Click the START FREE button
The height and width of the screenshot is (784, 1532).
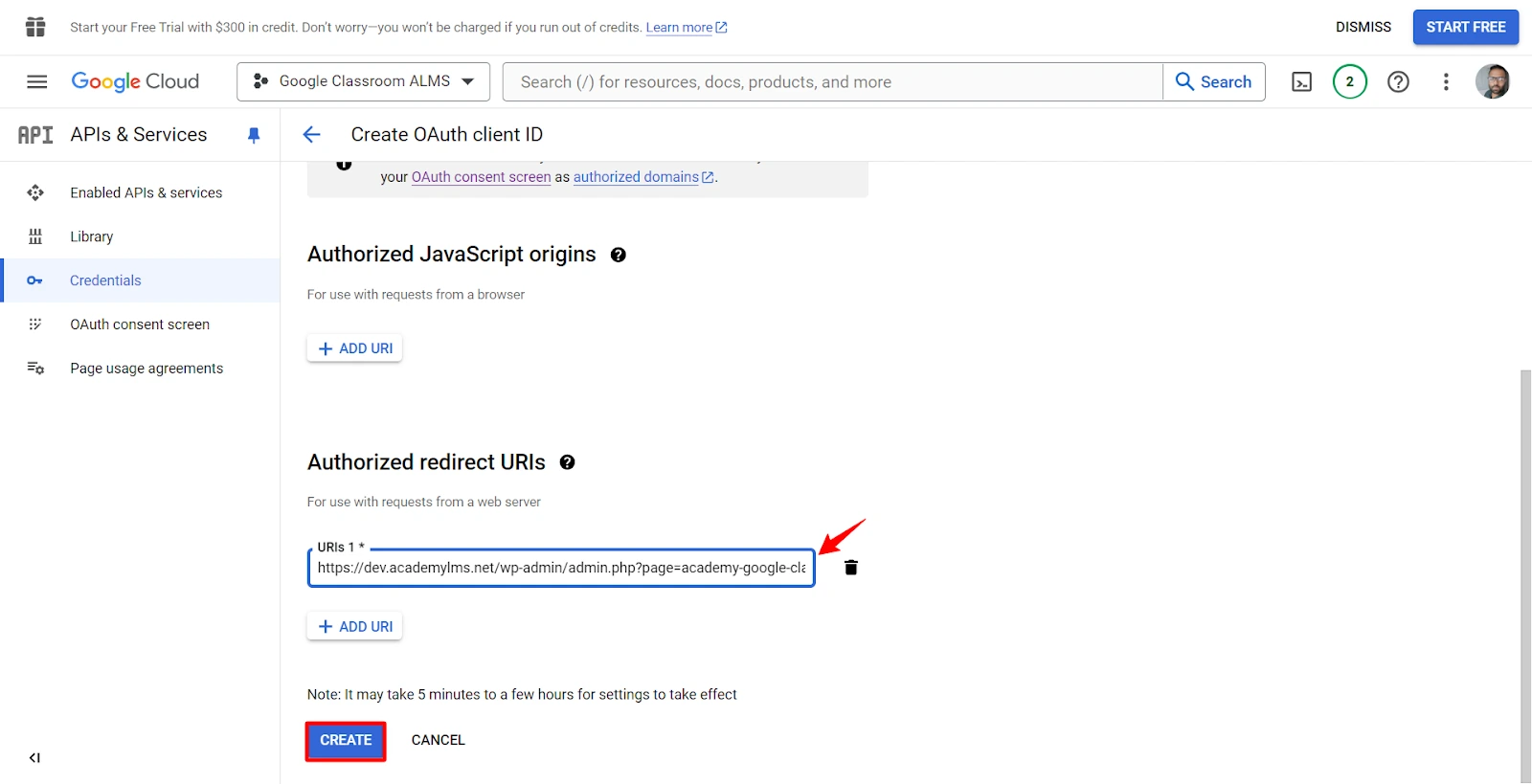coord(1466,27)
